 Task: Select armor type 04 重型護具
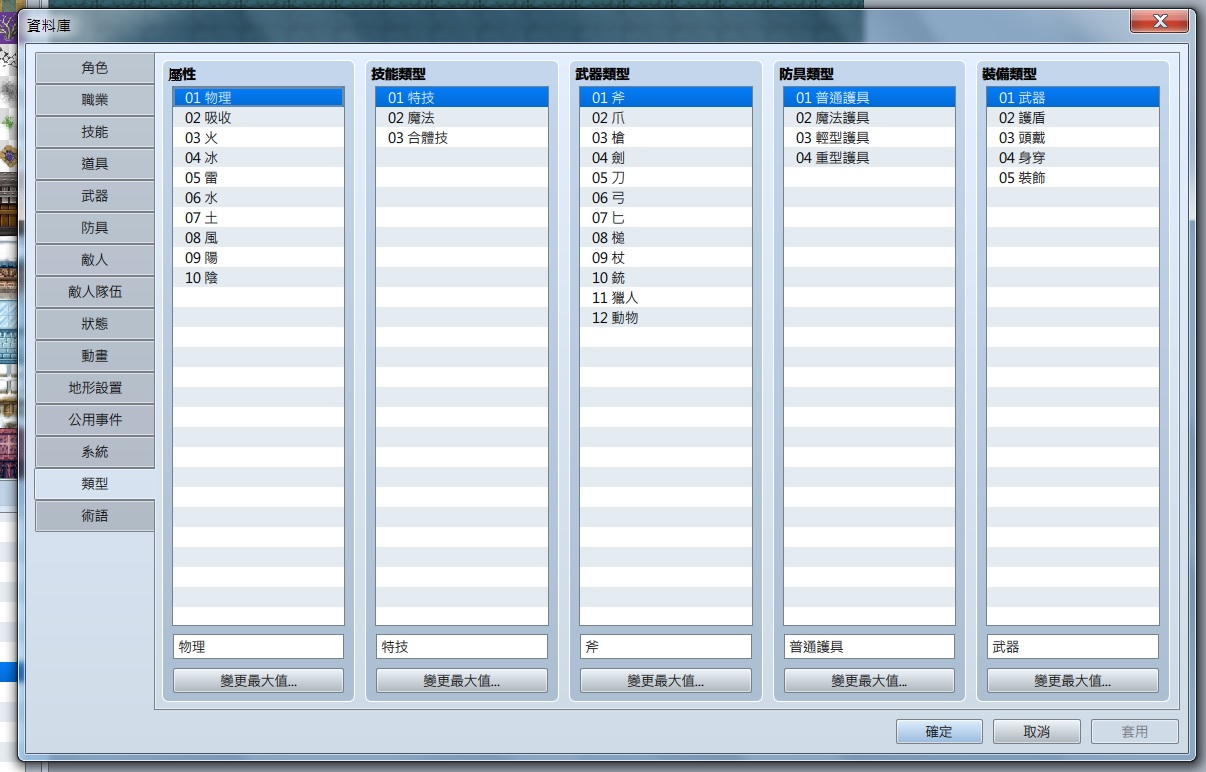tap(870, 158)
